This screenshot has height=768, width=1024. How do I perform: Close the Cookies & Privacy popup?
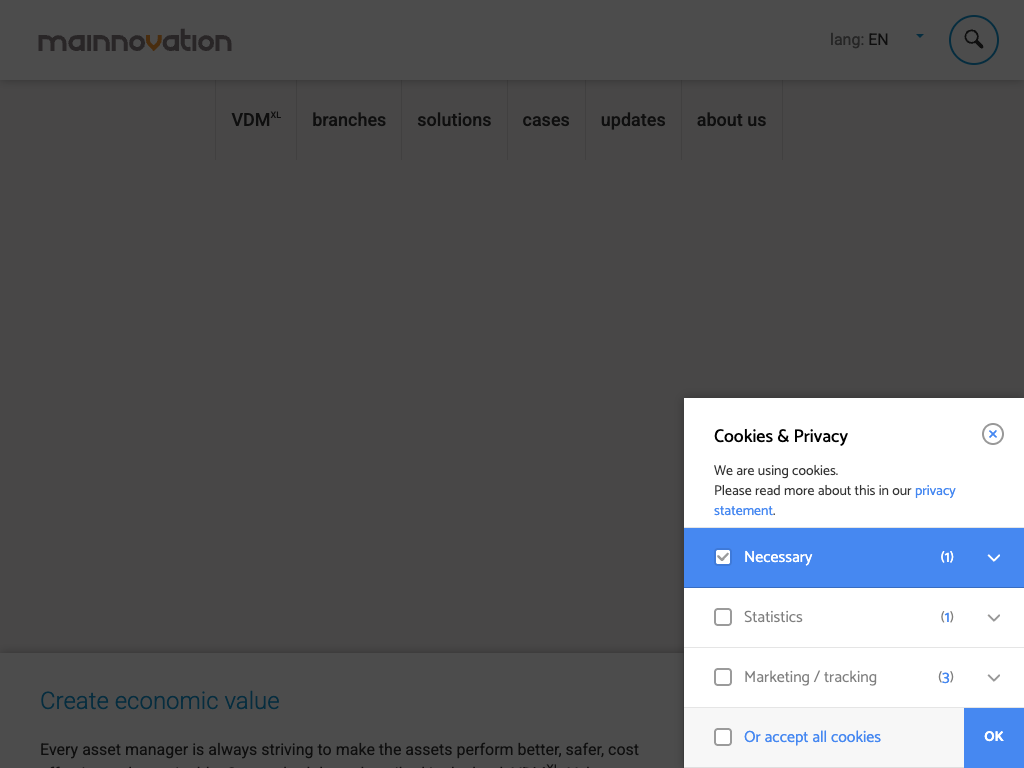992,434
